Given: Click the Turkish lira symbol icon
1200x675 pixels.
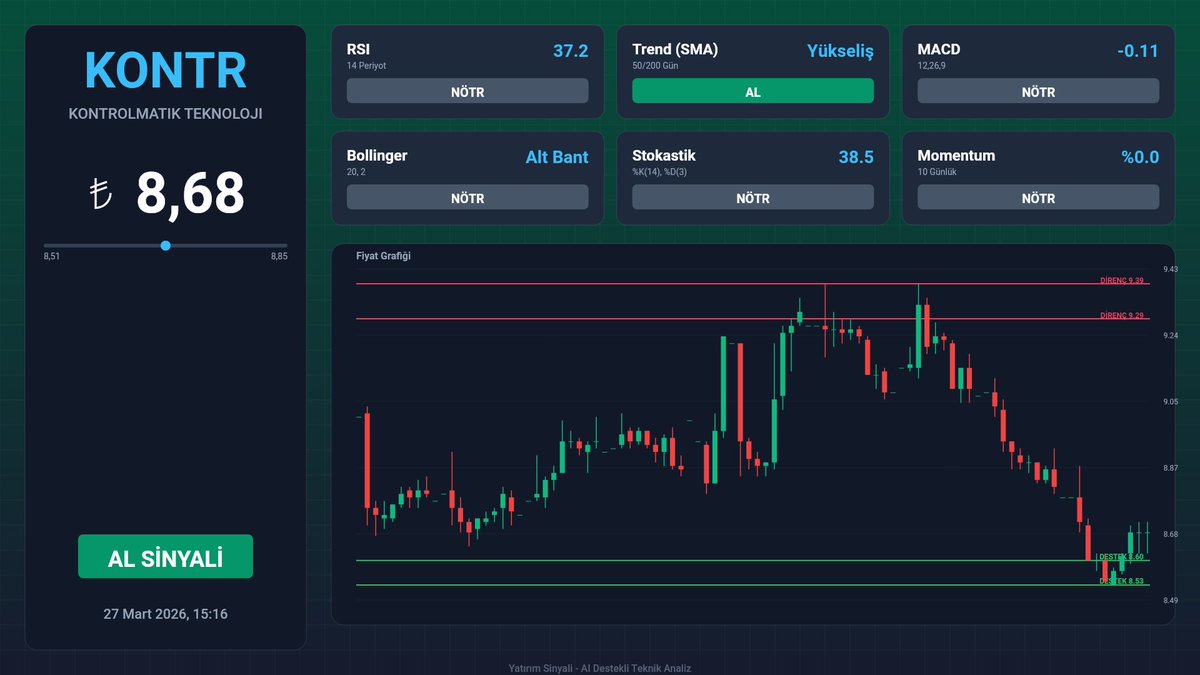Looking at the screenshot, I should click(x=99, y=194).
